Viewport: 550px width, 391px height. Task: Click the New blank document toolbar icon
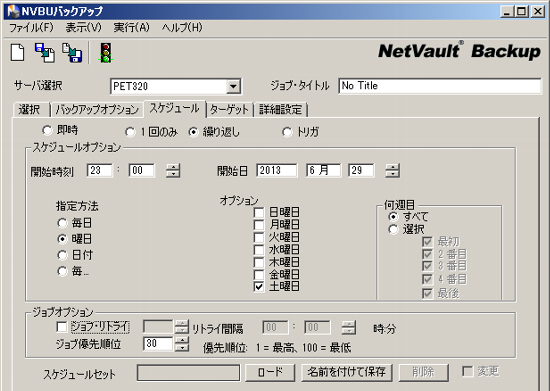18,53
